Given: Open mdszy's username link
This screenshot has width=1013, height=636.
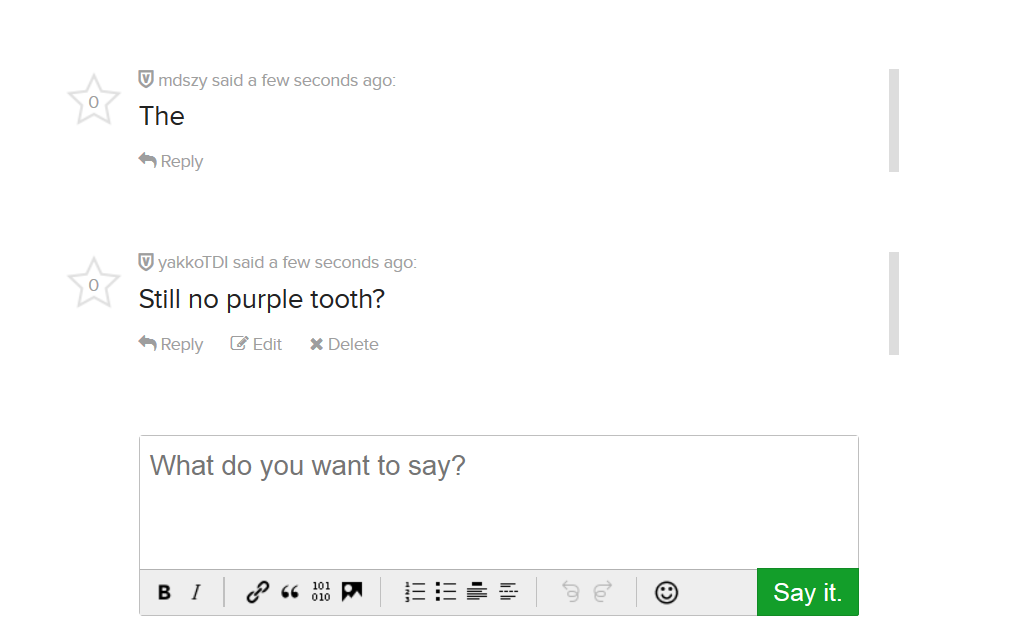Looking at the screenshot, I should click(180, 80).
